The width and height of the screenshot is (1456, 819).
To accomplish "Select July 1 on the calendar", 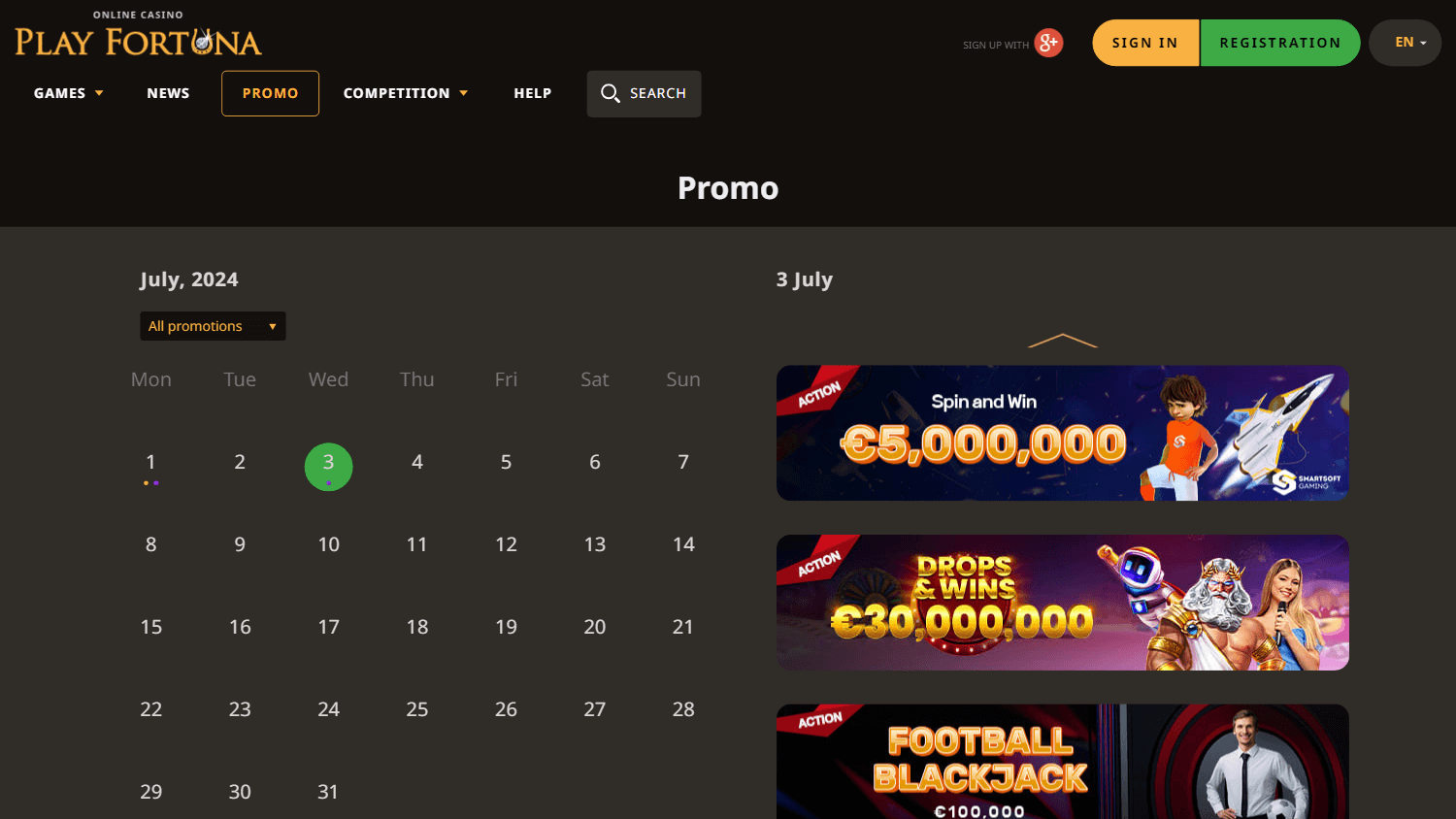I will click(x=150, y=463).
